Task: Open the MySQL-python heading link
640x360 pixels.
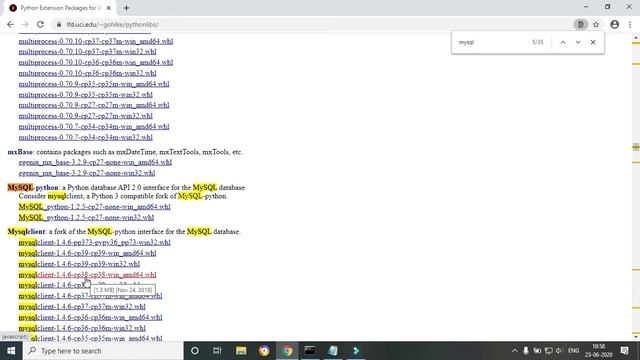Action: 33,187
